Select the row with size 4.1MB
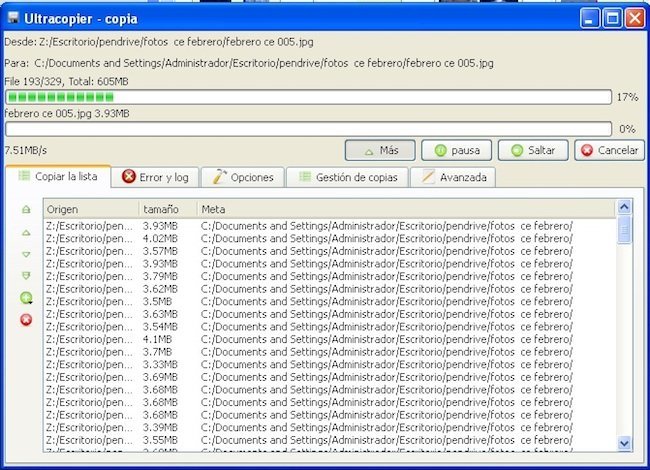650x470 pixels. [330, 339]
